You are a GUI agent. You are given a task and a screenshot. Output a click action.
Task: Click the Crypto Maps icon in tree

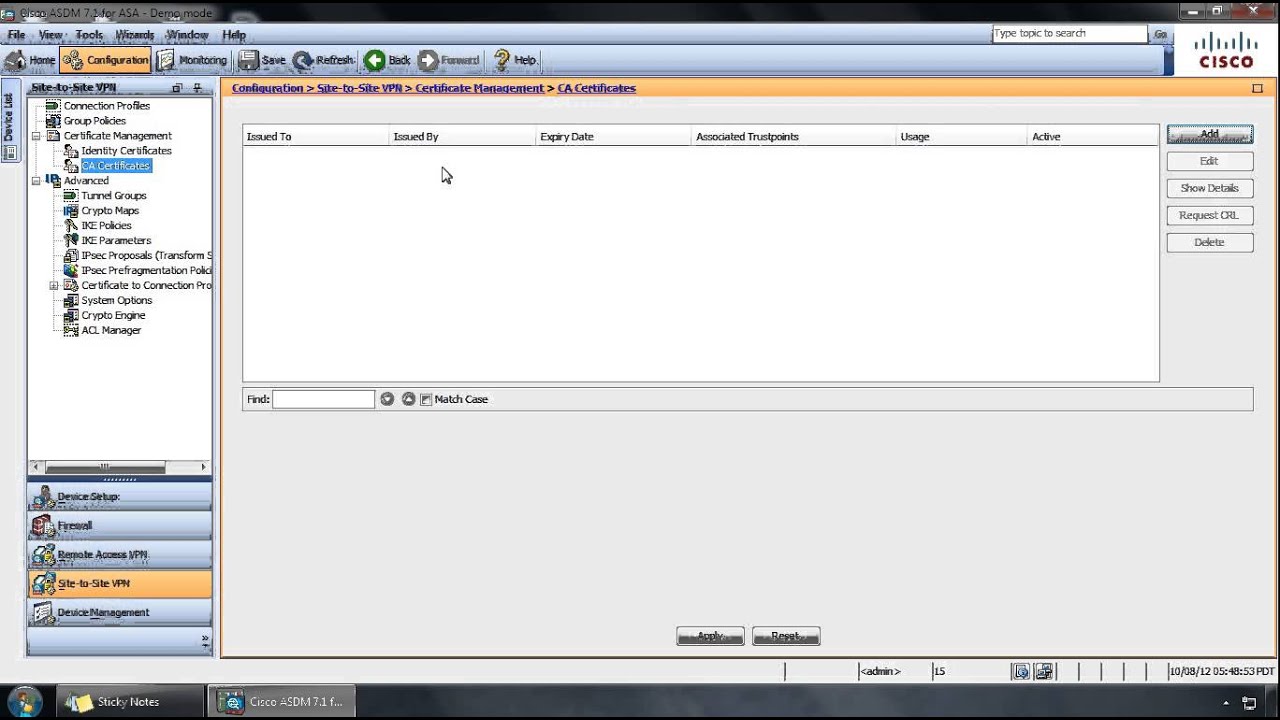pyautogui.click(x=71, y=211)
